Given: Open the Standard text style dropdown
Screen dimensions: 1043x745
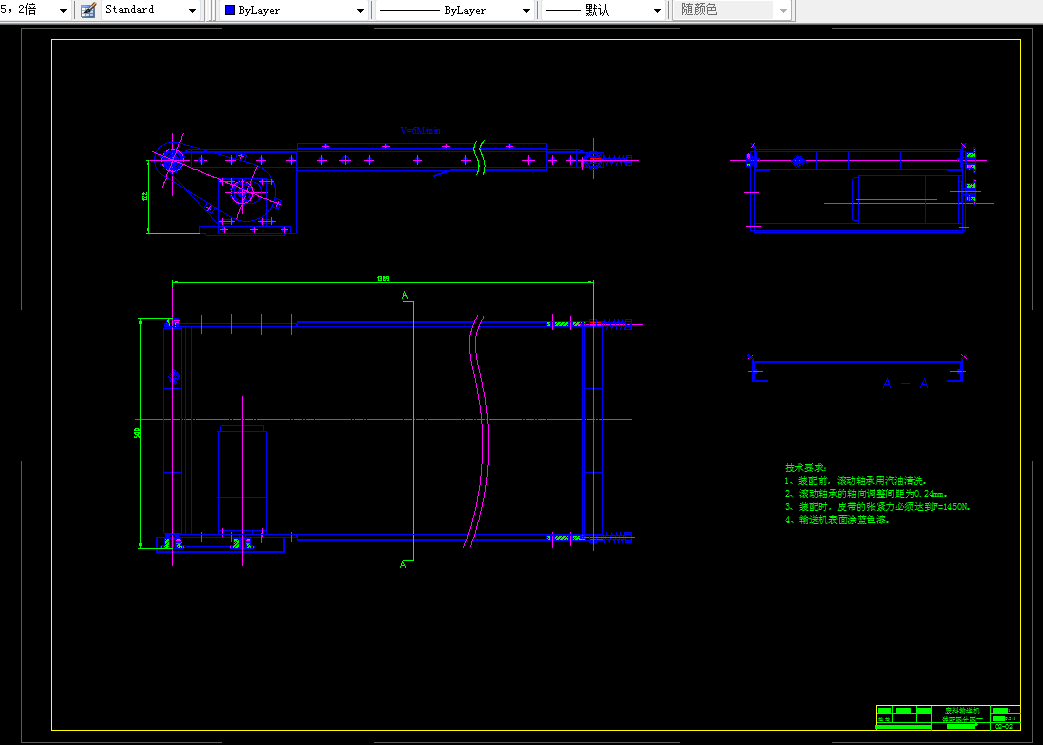Looking at the screenshot, I should (x=151, y=10).
